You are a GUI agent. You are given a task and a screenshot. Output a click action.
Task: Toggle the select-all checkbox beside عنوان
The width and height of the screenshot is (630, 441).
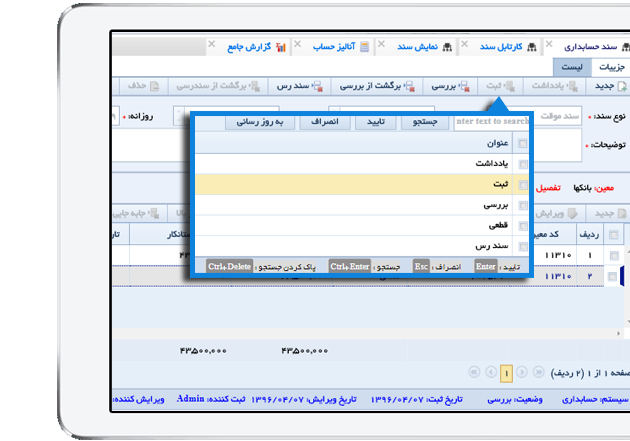click(522, 143)
